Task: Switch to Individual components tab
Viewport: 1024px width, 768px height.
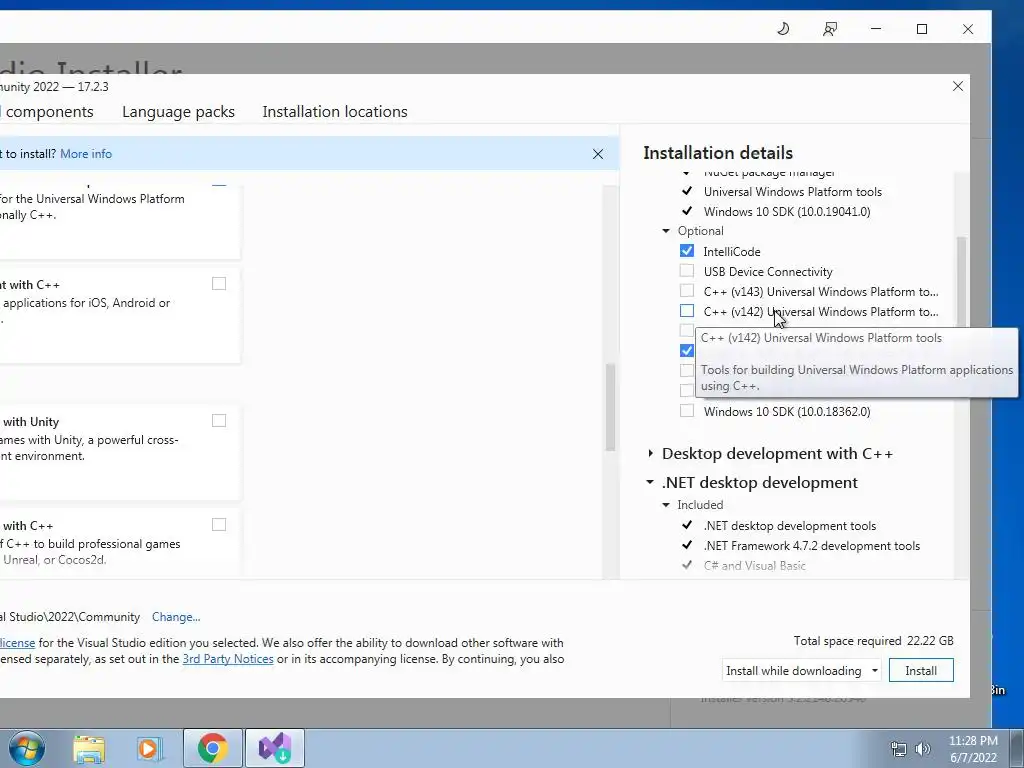Action: click(47, 112)
